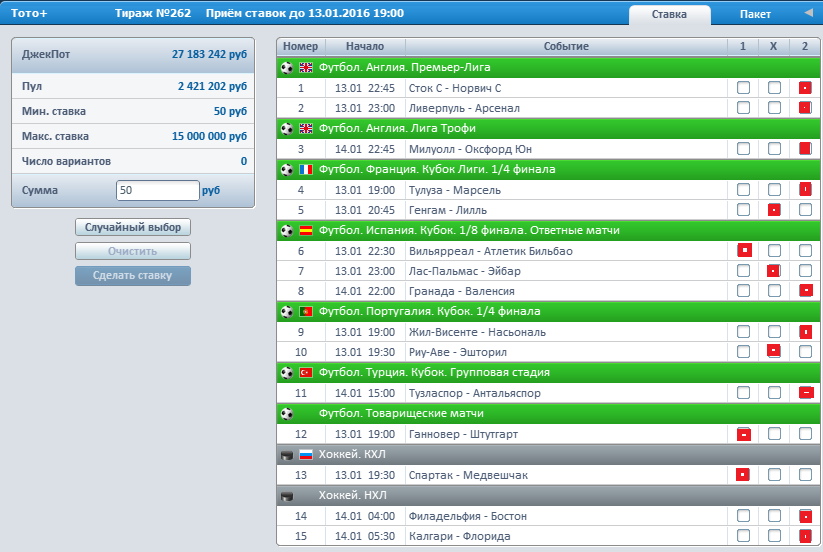Viewport: 823px width, 552px height.
Task: Click the soccer ball icon of Турция. Кубок
Action: pos(287,373)
